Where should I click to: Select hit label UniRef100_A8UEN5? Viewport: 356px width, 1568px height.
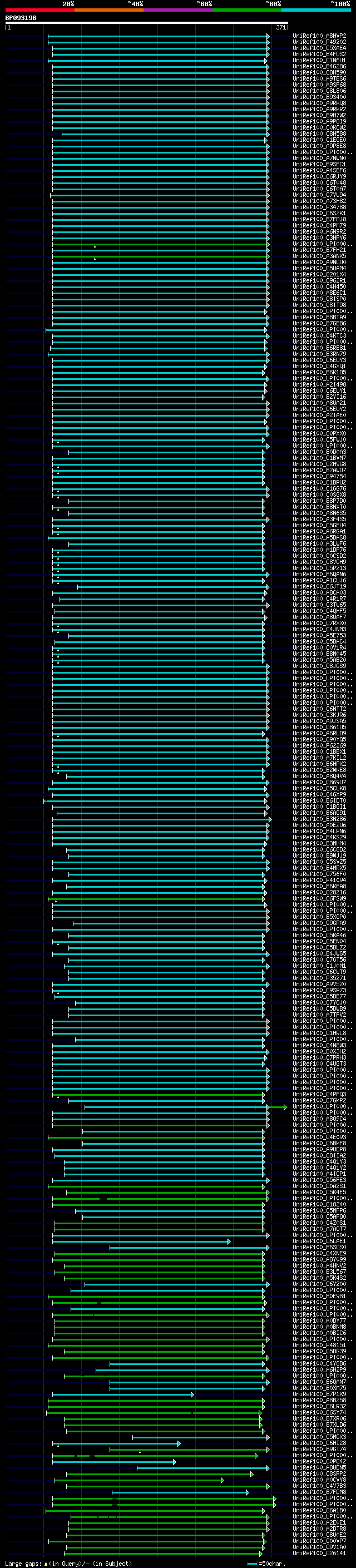tap(319, 1467)
